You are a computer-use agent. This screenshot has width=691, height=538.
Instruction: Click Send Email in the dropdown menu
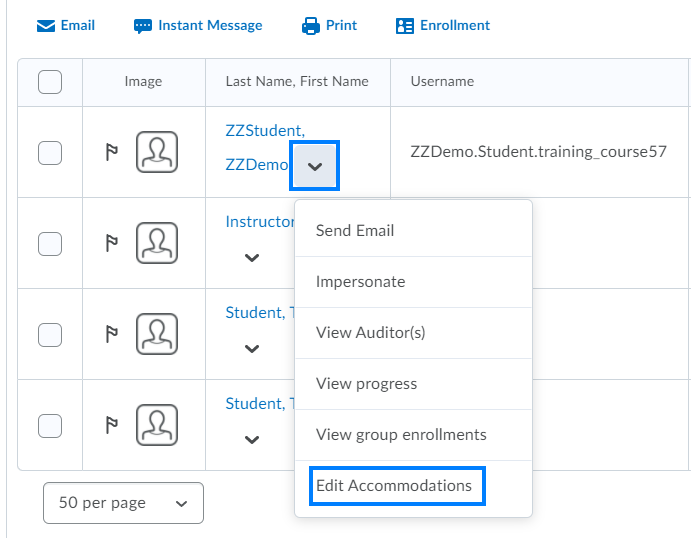point(355,231)
